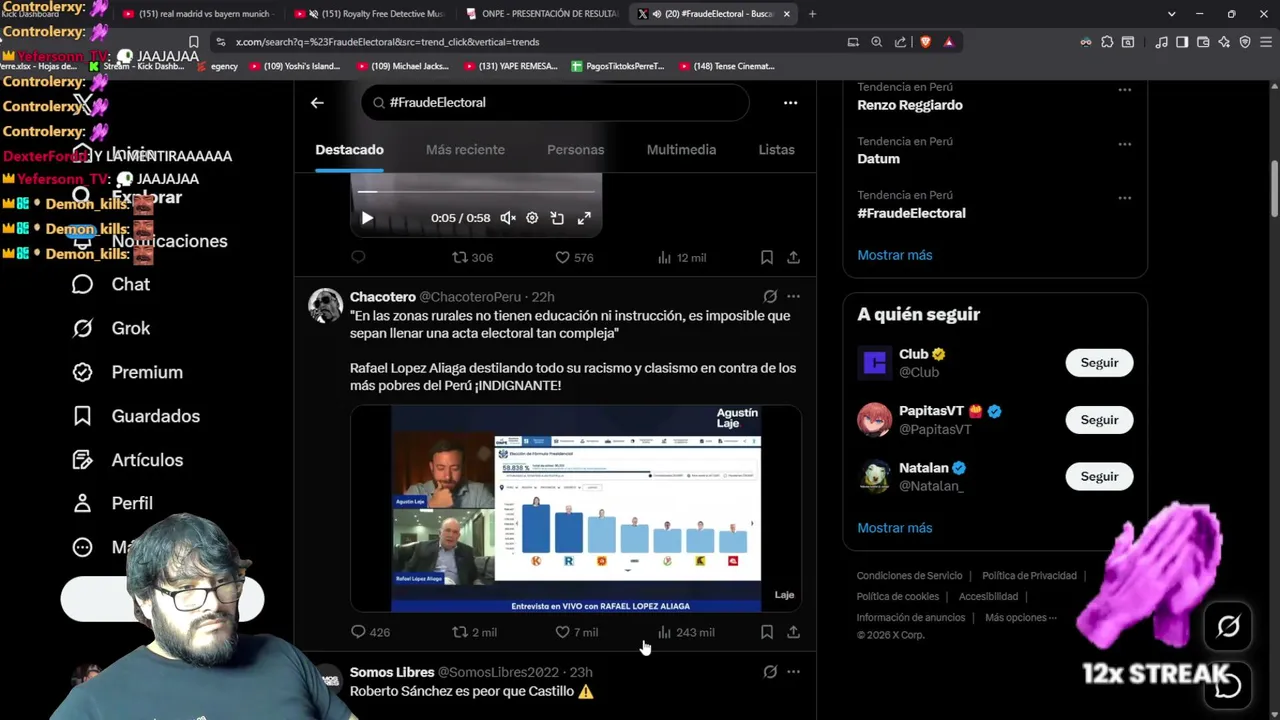Click the video progress bar
This screenshot has height=720, width=1280.
[x=476, y=191]
